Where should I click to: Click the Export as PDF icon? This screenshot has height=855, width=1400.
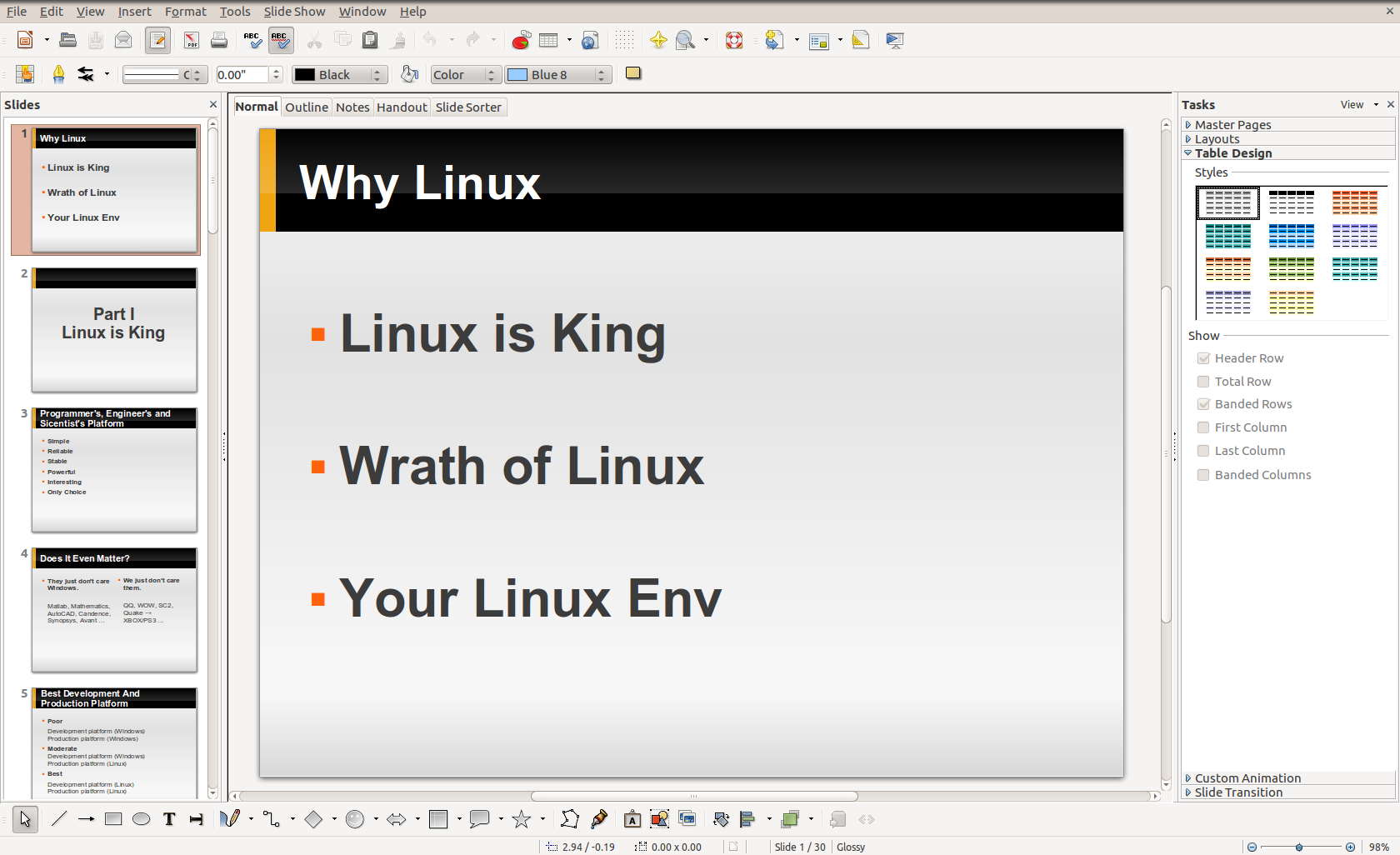192,40
